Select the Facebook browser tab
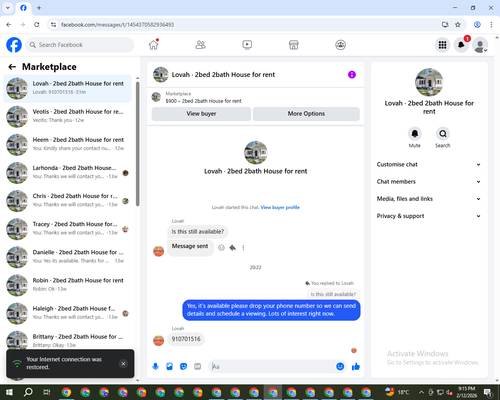This screenshot has width=500, height=400. 23,8
